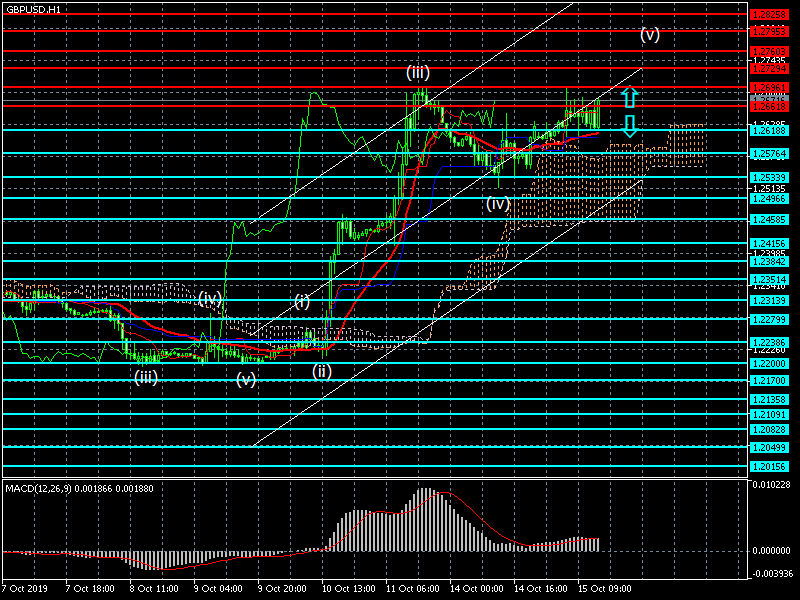Click the 1.22799 price level tag
Screen dimensions: 800x600
(x=769, y=319)
